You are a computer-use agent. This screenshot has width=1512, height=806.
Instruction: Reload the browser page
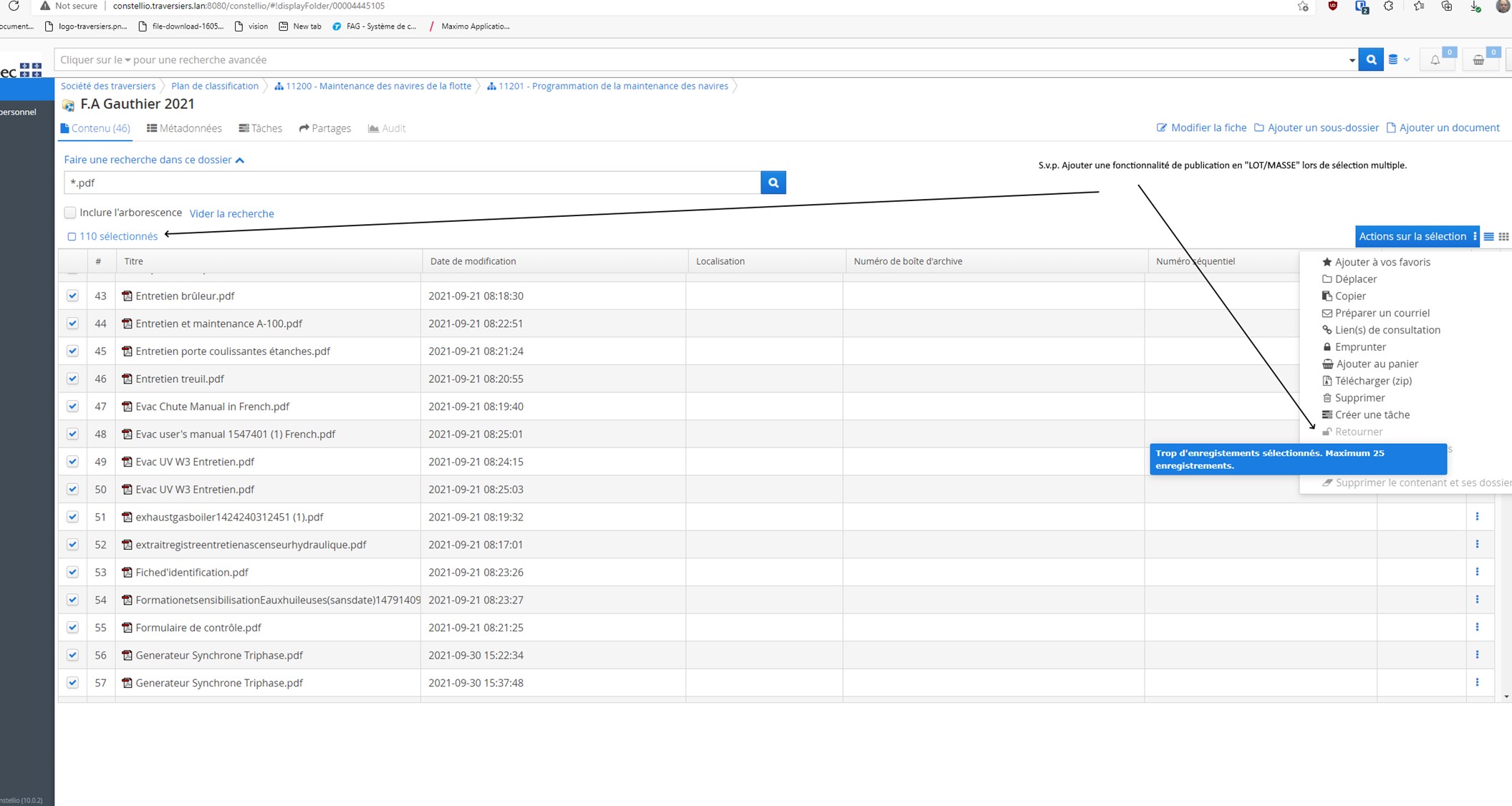point(13,6)
